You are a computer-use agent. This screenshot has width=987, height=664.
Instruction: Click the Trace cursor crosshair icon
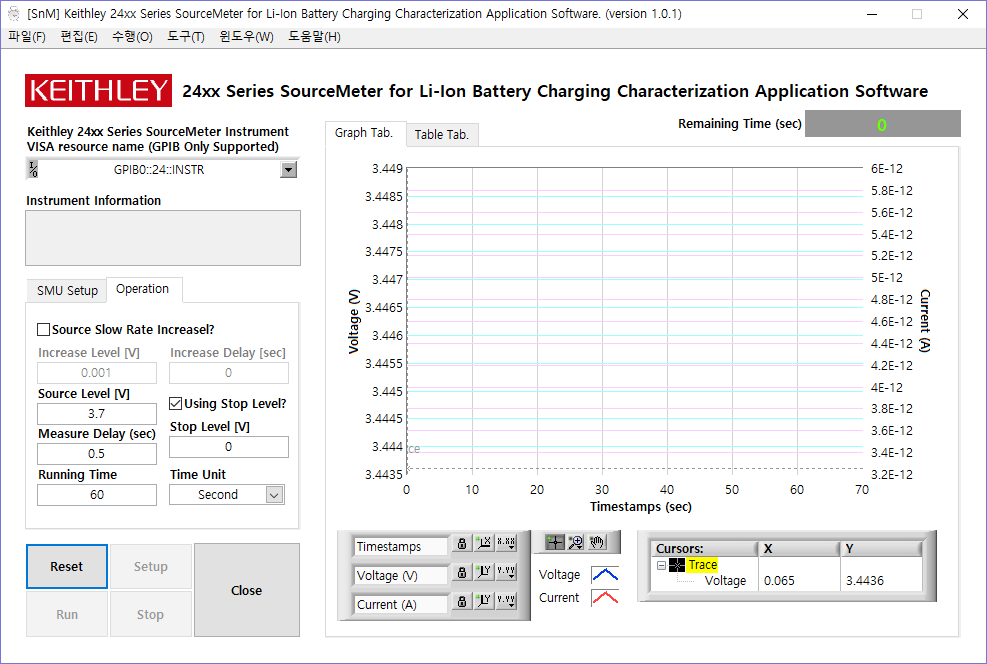click(x=677, y=565)
